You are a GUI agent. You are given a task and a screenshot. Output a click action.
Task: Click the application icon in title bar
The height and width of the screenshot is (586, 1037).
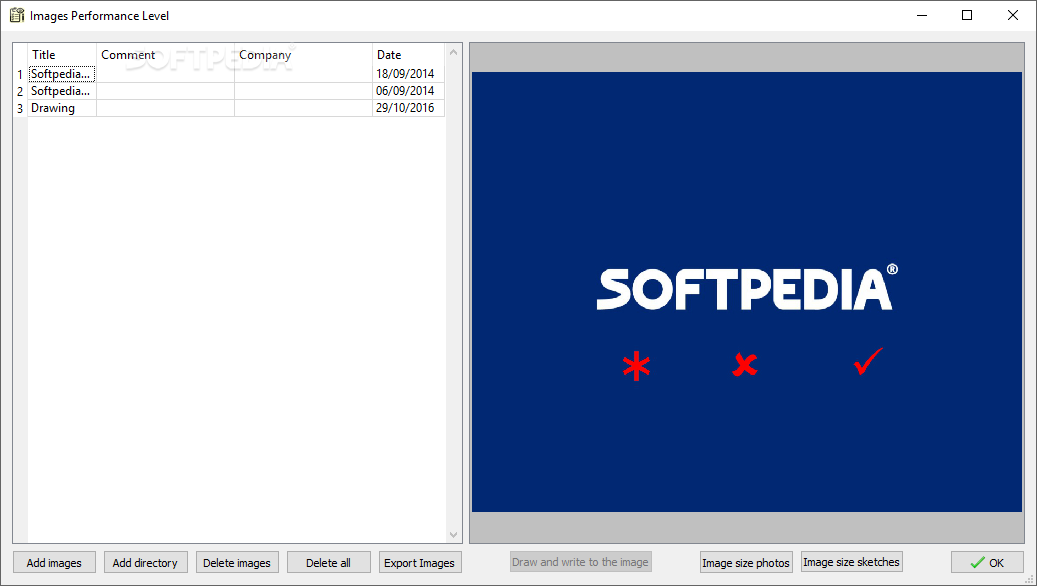(x=17, y=15)
